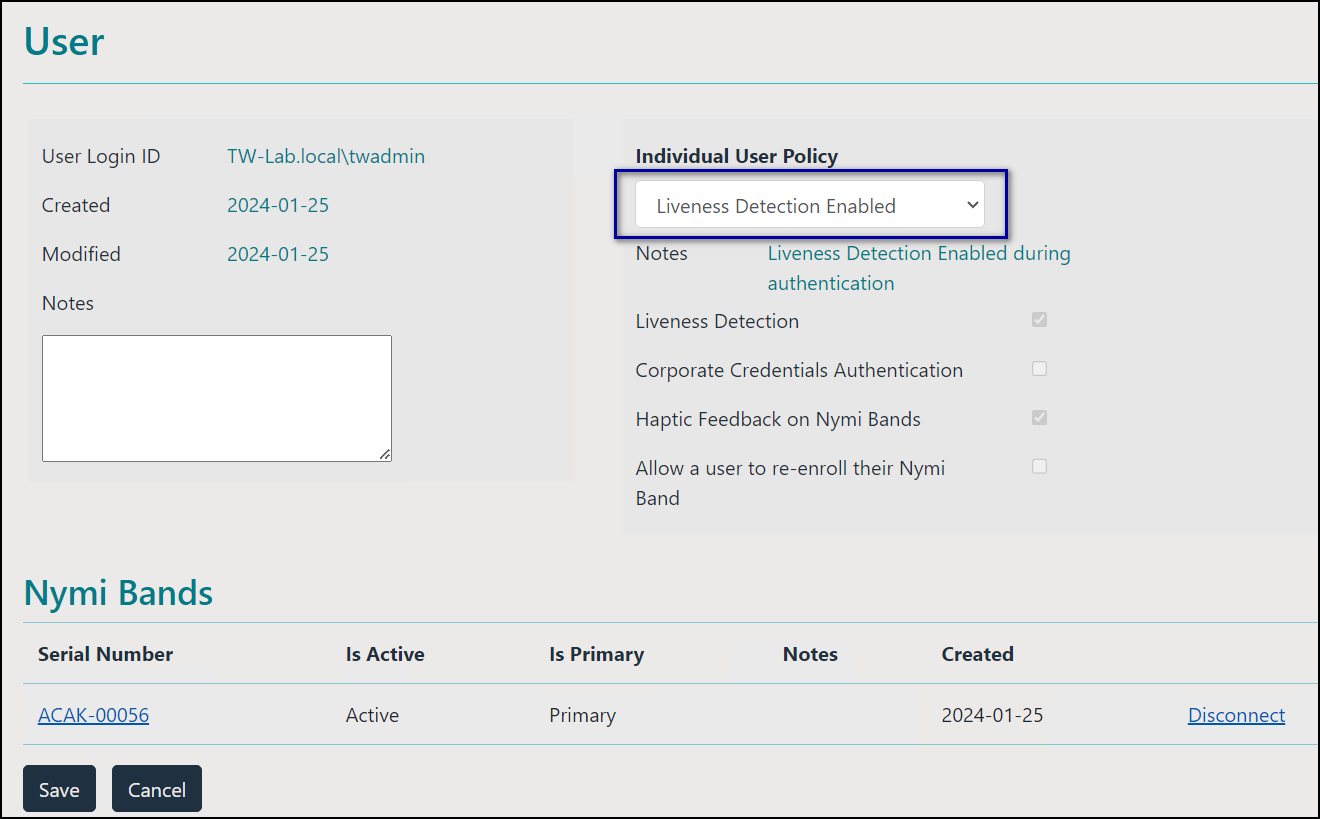Screen dimensions: 1320x819
Task: Click the User page heading
Action: 64,41
